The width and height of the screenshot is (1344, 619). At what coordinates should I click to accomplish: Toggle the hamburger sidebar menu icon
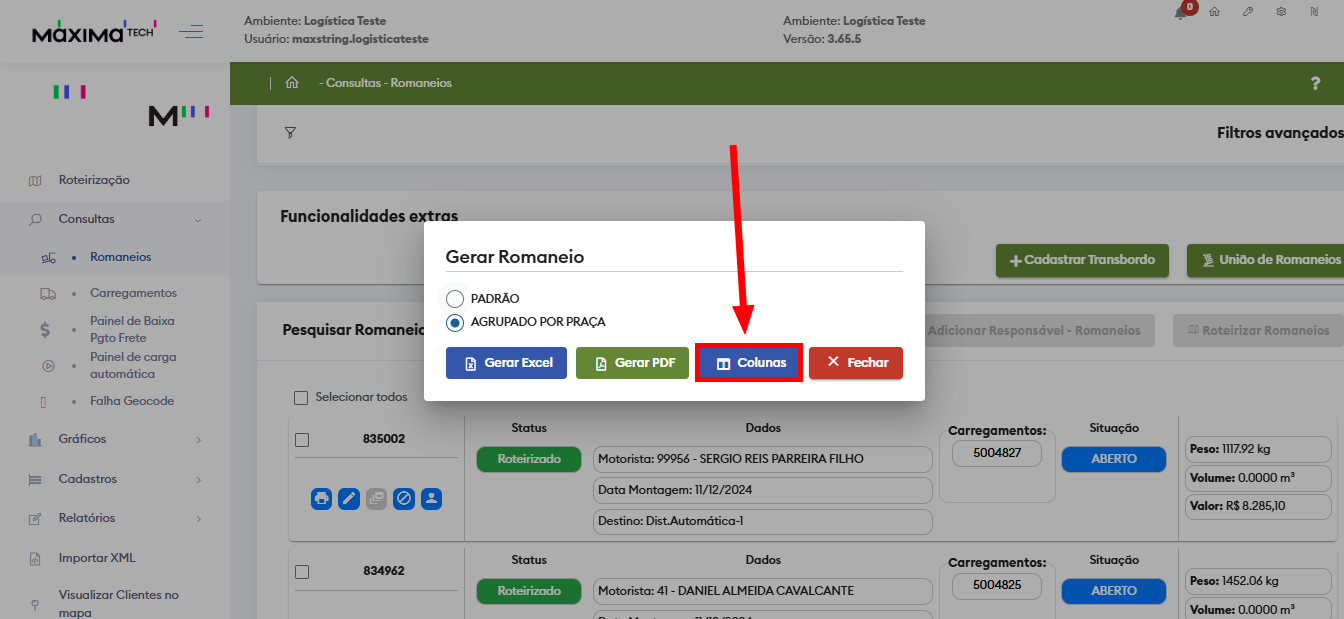click(x=191, y=32)
